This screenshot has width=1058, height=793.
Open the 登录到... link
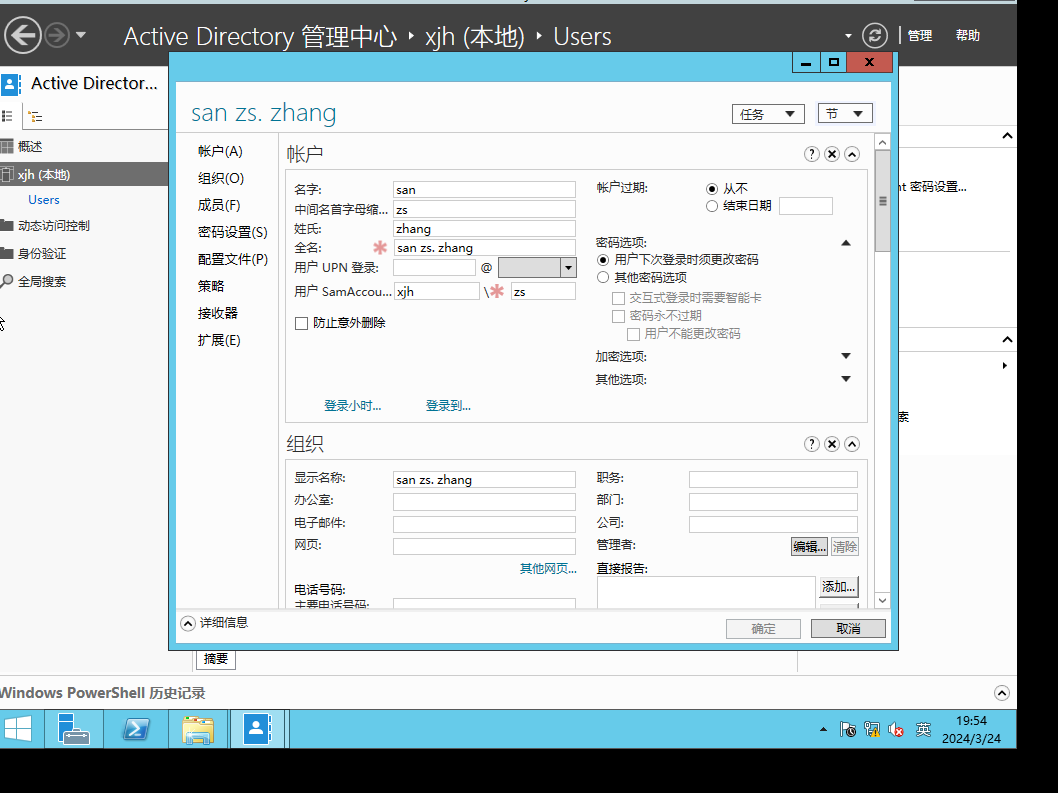click(448, 406)
